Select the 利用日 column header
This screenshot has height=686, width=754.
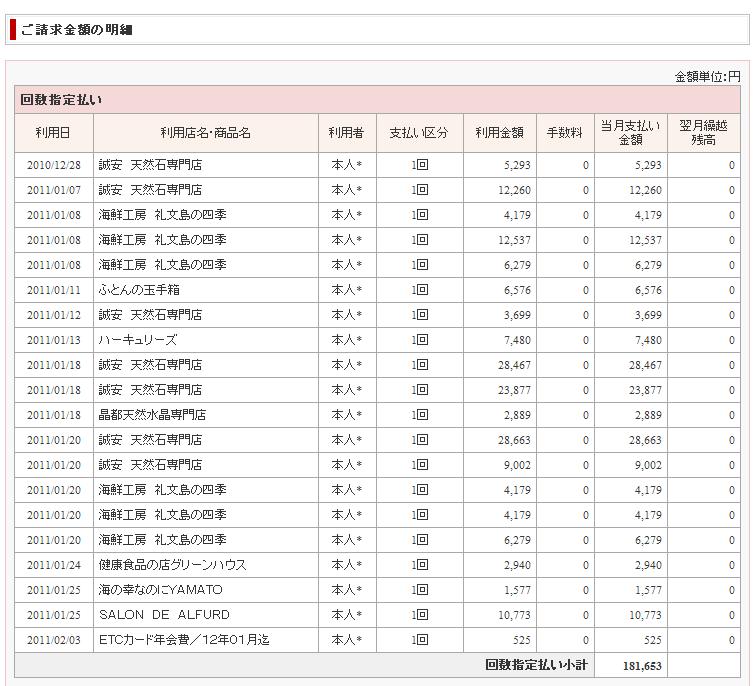53,133
